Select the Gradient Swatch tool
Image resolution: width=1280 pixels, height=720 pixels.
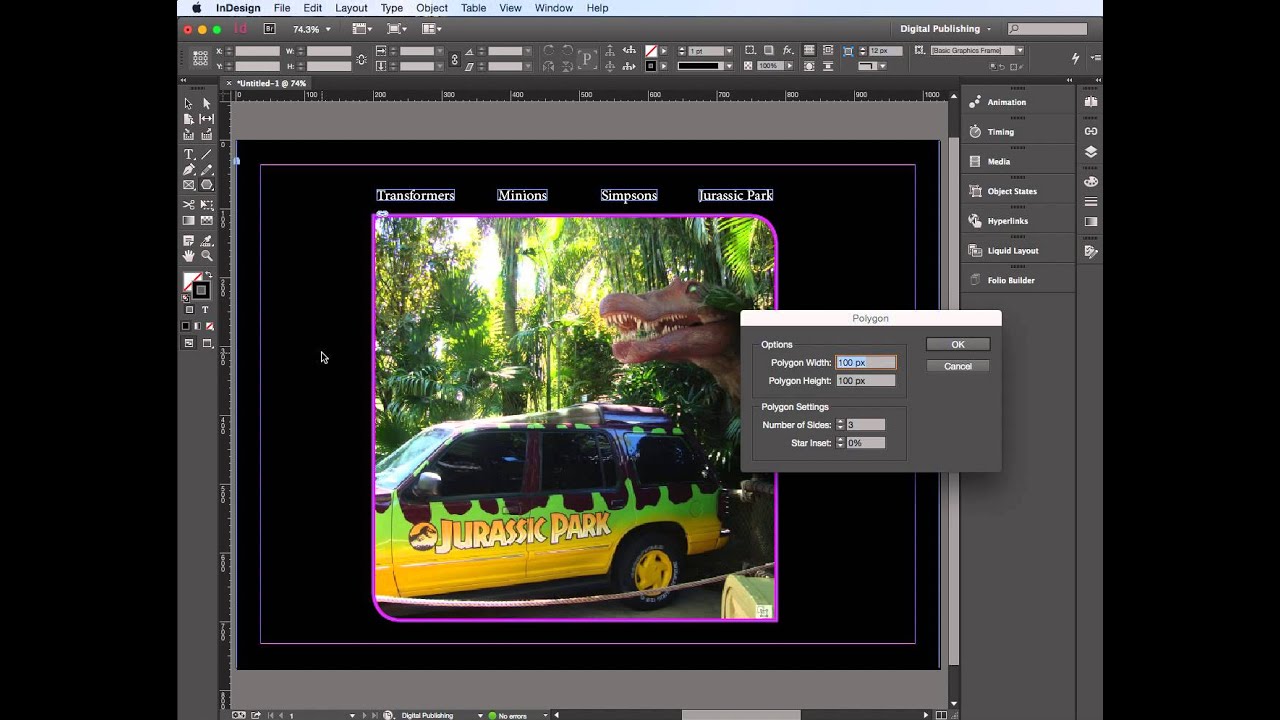click(x=188, y=220)
